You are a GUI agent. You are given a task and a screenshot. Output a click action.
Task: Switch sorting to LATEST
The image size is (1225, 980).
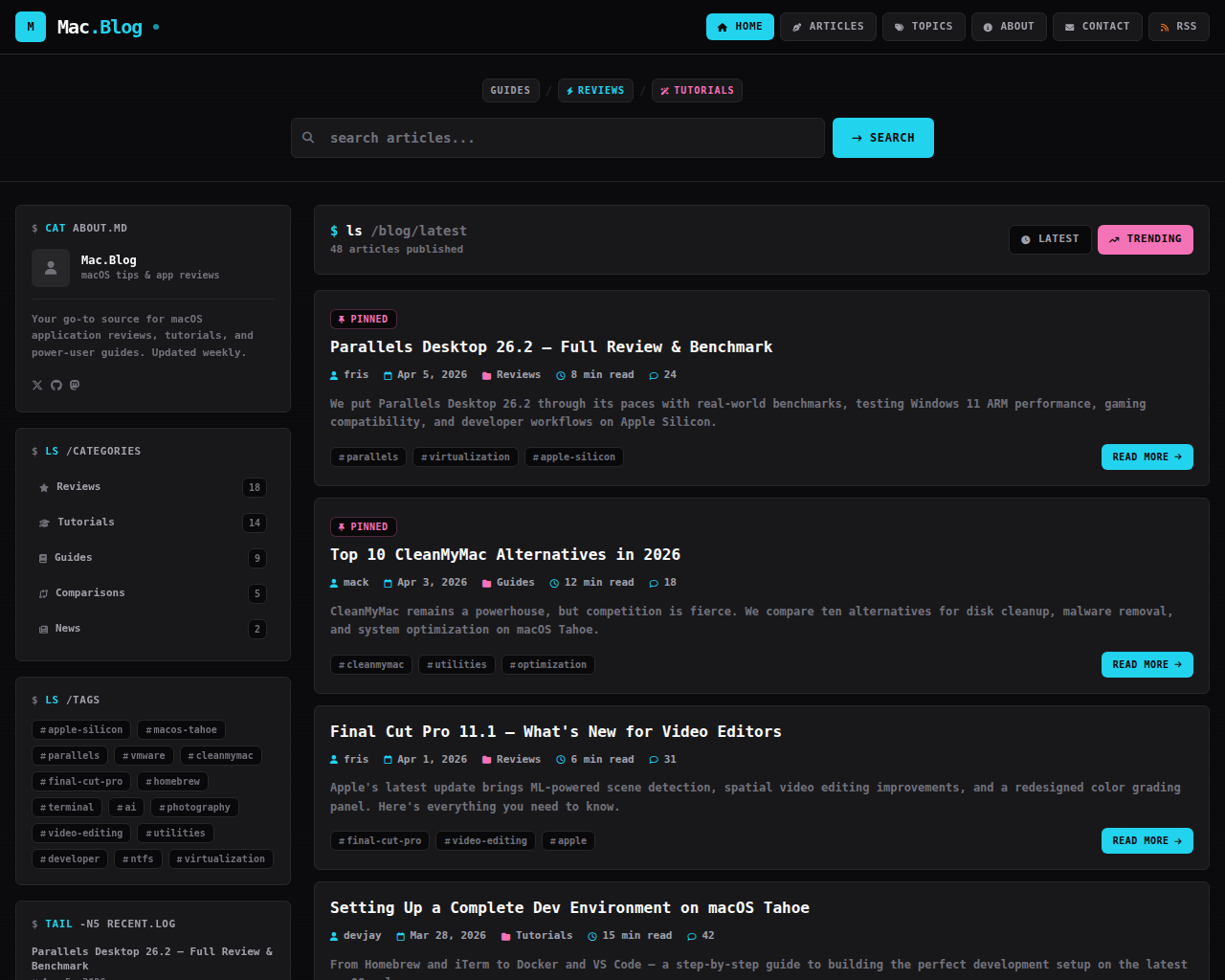coord(1050,239)
